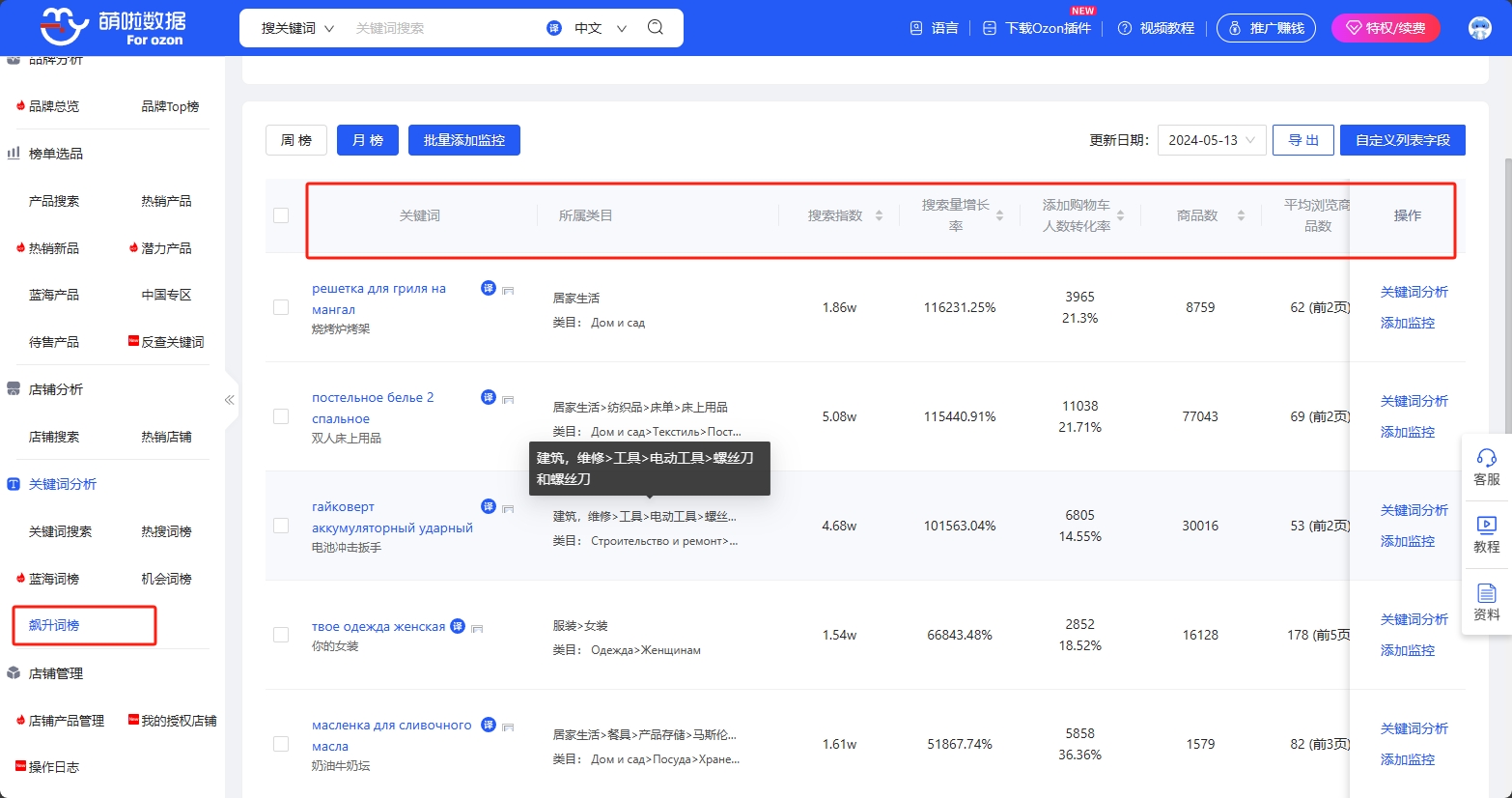The width and height of the screenshot is (1512, 798).
Task: Click copy icon beside твое одежда женская
Action: pos(477,628)
